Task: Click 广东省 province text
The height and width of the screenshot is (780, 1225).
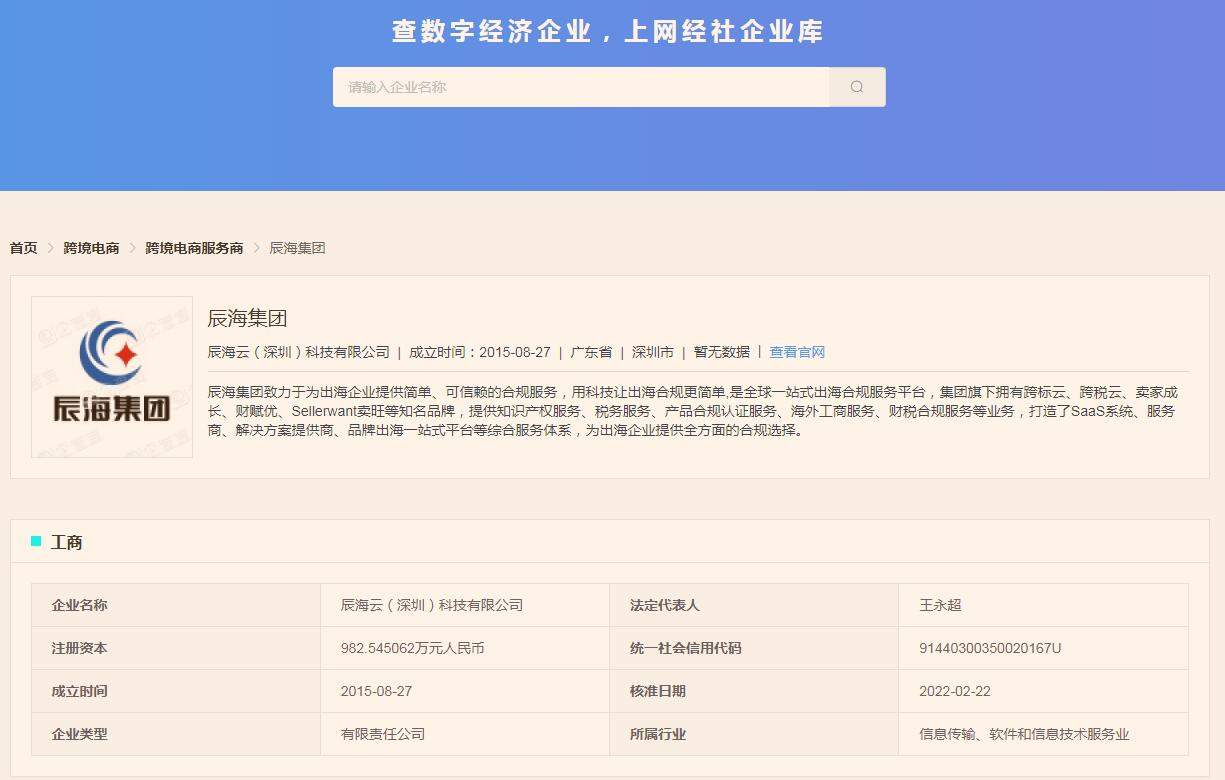Action: click(591, 352)
